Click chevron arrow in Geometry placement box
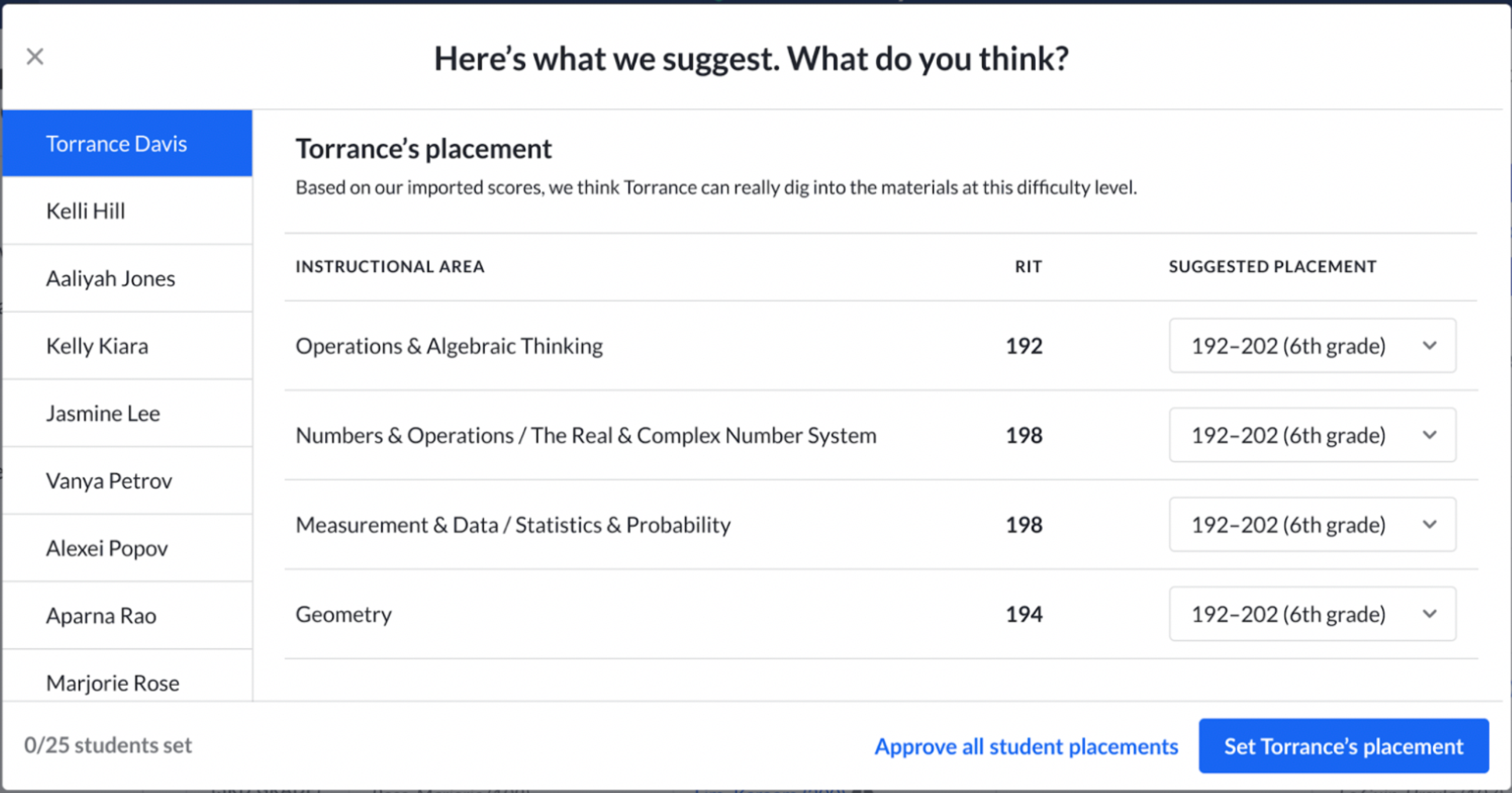The width and height of the screenshot is (1512, 793). click(1430, 614)
